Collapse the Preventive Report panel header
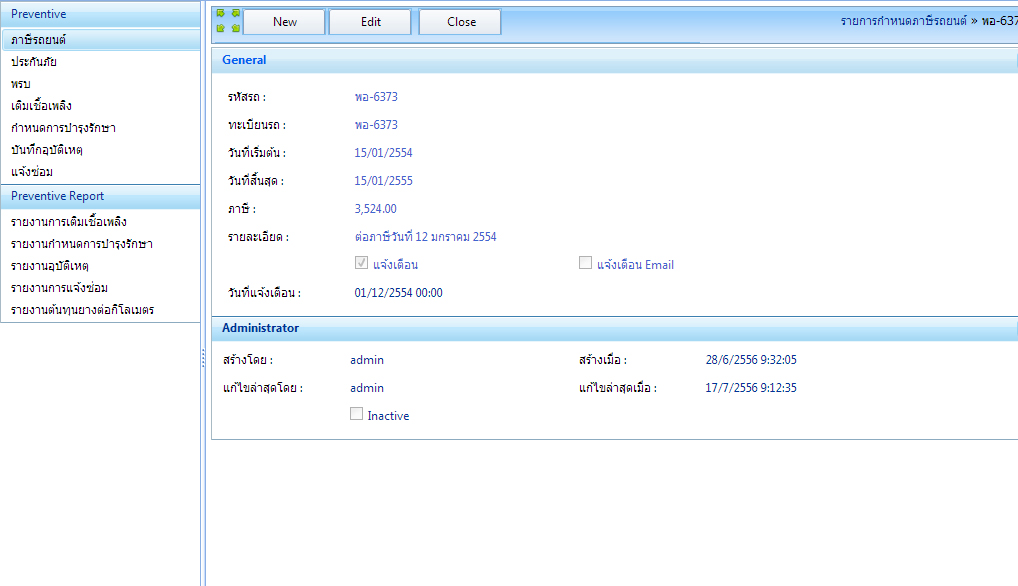 click(100, 196)
